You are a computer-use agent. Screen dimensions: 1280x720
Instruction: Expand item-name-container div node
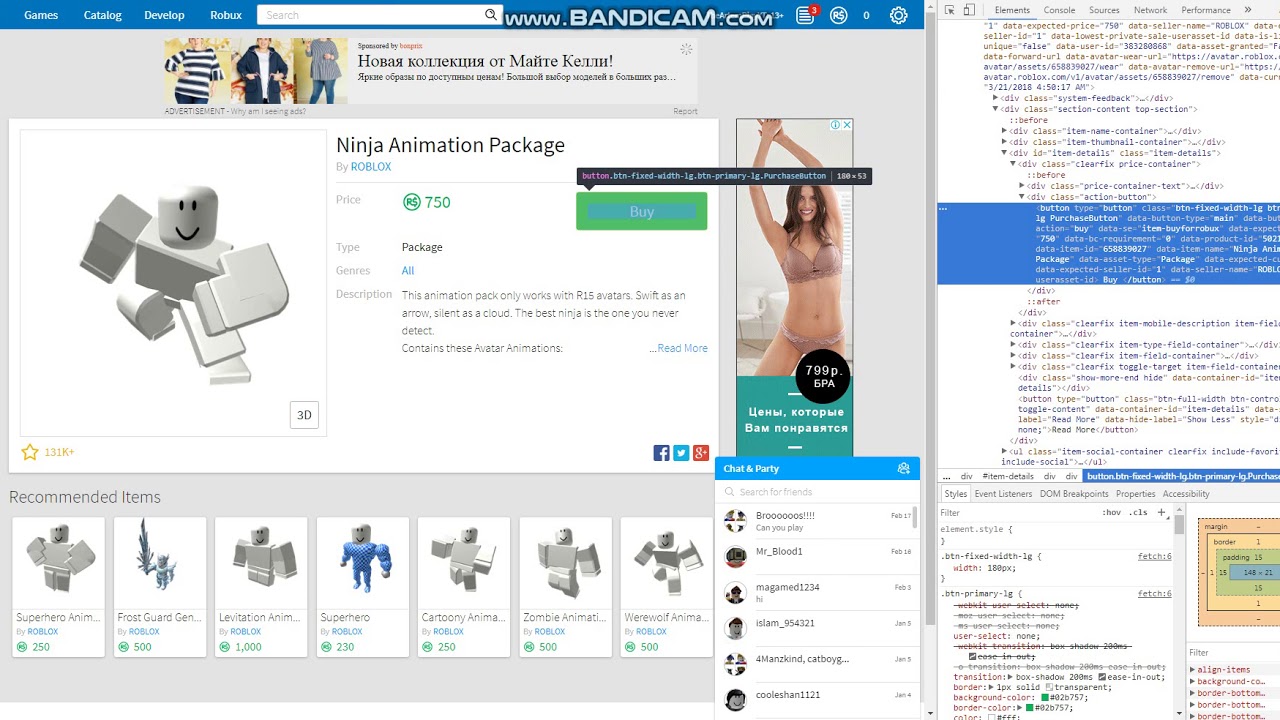(1004, 131)
